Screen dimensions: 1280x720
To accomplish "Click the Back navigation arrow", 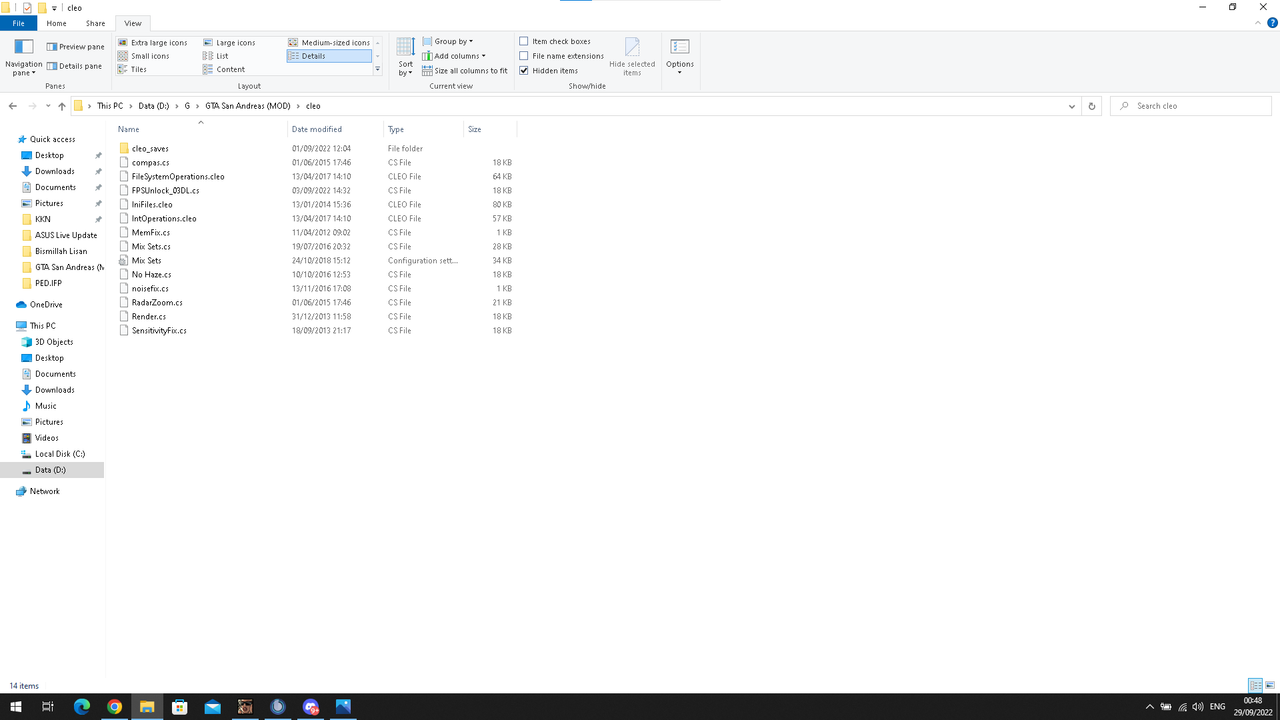I will [13, 106].
